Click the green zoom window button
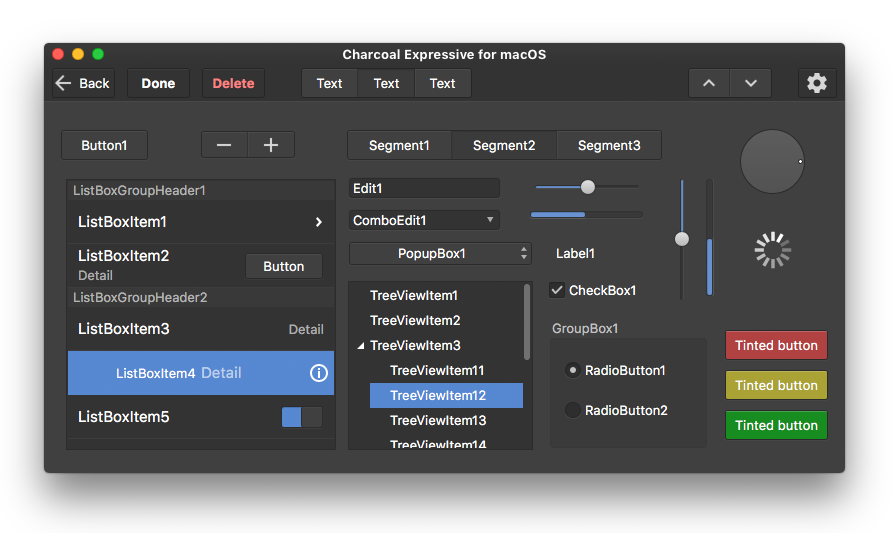Screen dimensions: 895x533 (x=98, y=54)
